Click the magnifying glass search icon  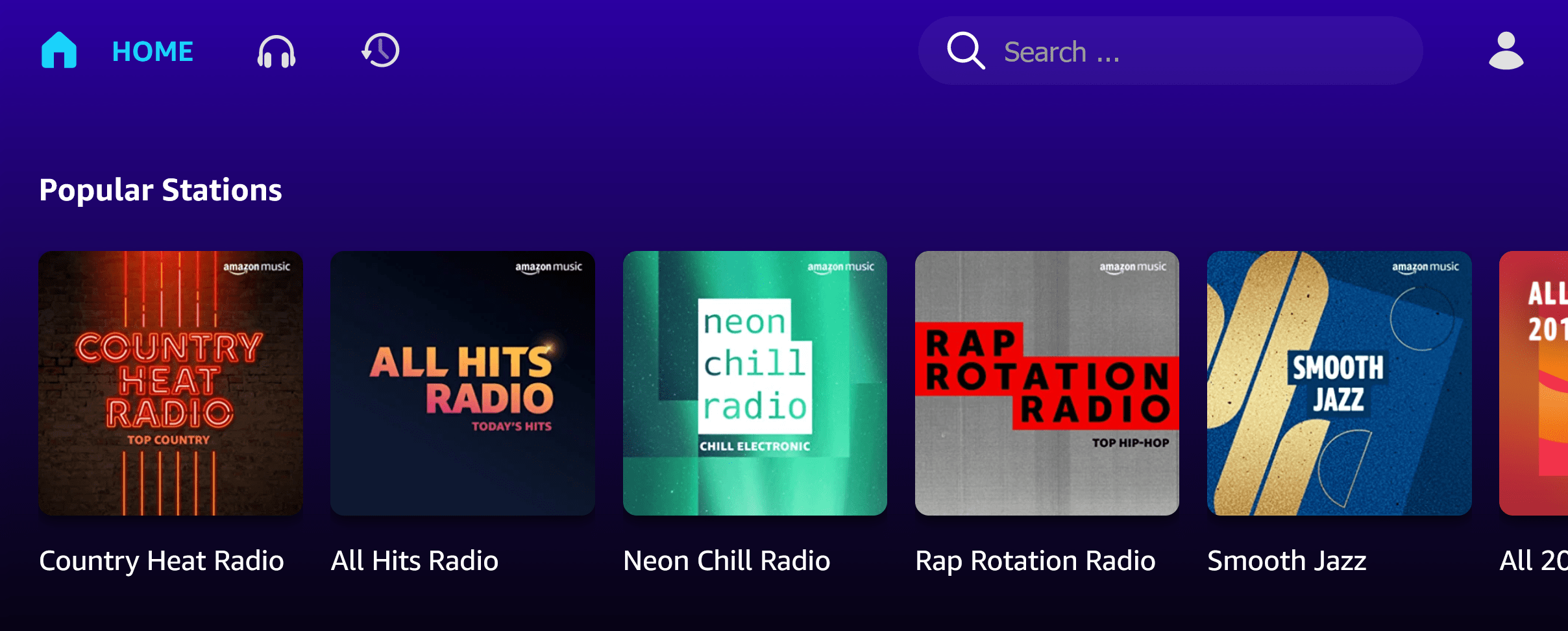966,51
